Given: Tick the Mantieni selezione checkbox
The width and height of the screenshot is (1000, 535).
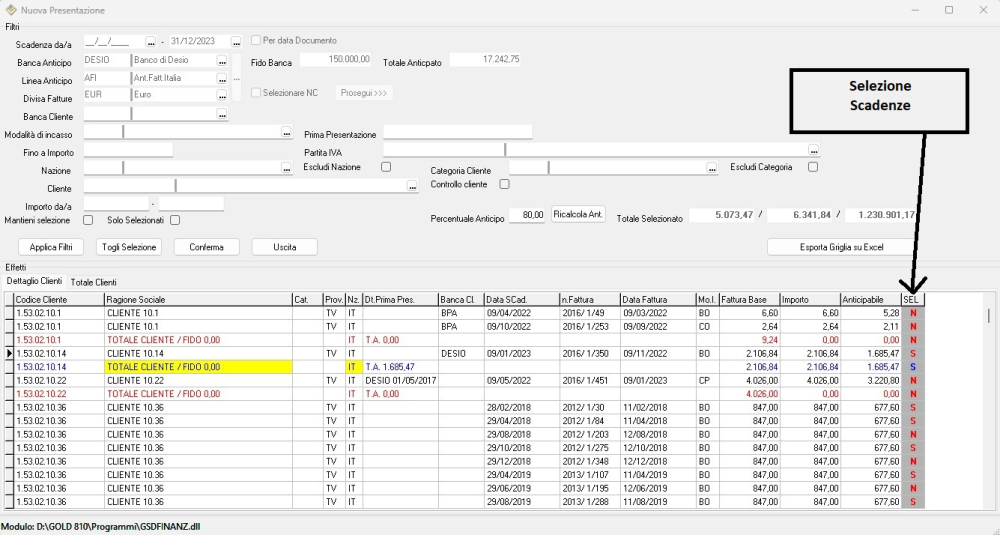Looking at the screenshot, I should point(88,220).
